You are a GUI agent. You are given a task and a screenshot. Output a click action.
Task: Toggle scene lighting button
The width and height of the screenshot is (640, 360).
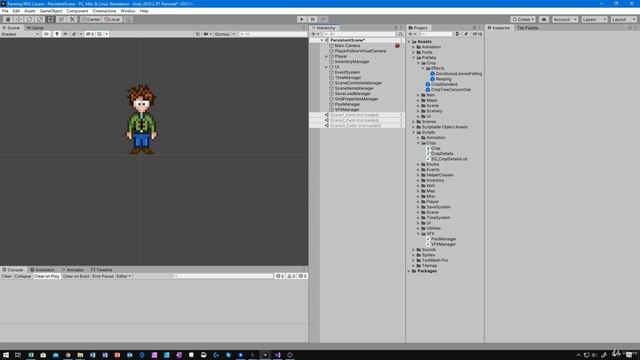click(57, 34)
